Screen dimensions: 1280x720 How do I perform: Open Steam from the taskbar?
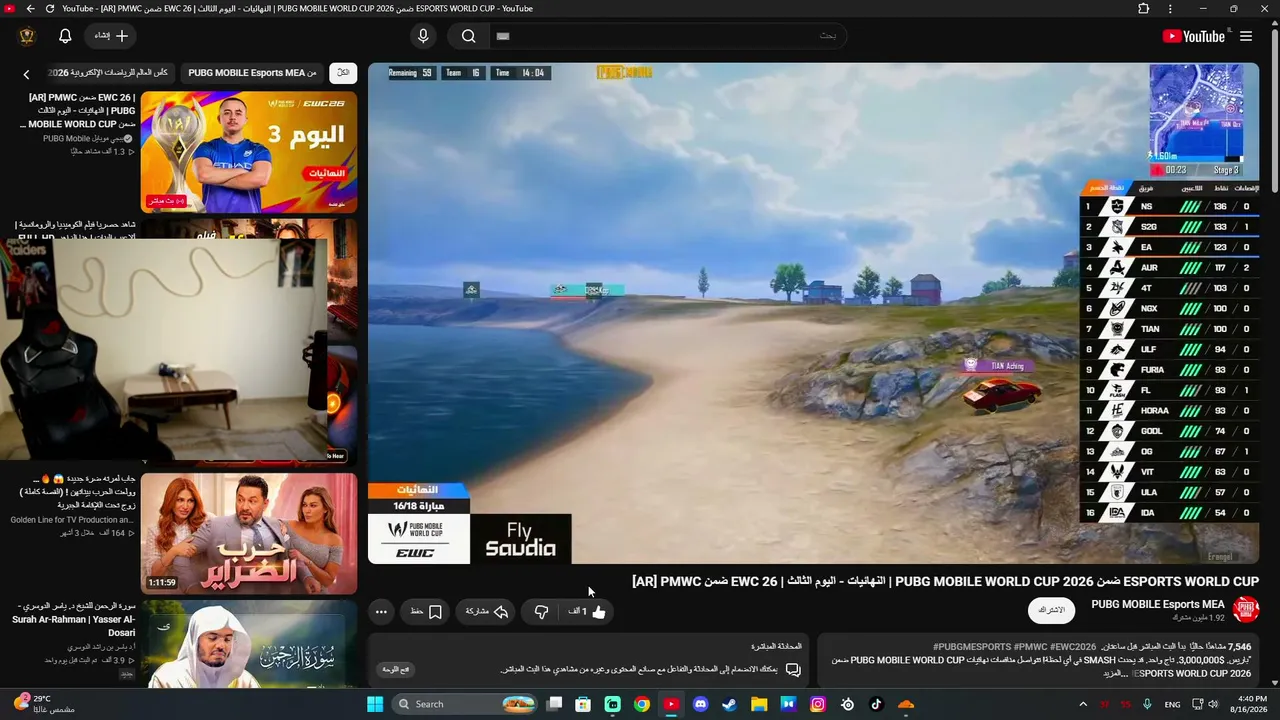[x=730, y=704]
